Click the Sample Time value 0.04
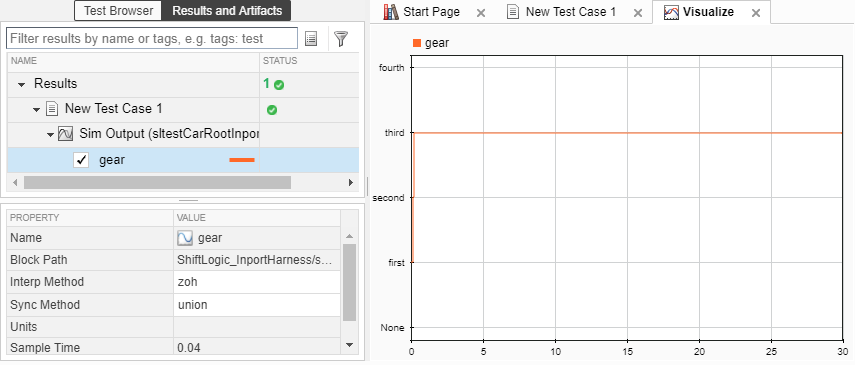Viewport: 855px width, 365px height. tap(257, 348)
